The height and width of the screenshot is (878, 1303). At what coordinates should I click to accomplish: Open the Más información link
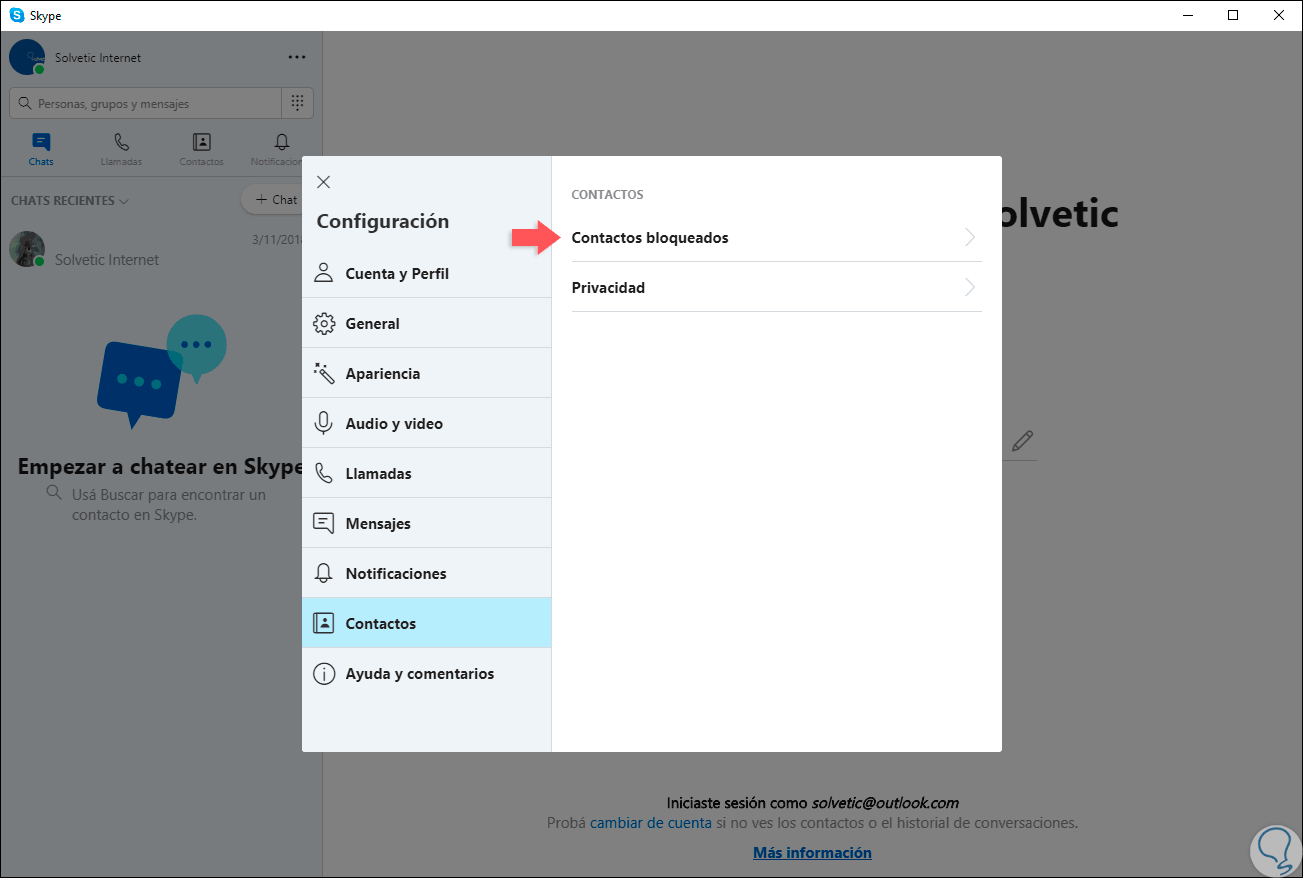(812, 853)
